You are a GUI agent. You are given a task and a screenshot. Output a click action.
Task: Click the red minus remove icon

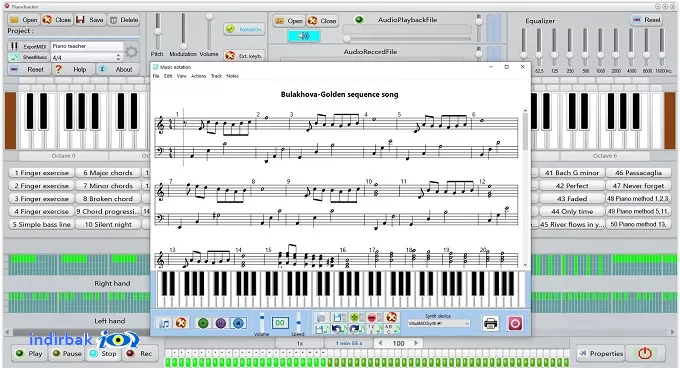point(373,318)
